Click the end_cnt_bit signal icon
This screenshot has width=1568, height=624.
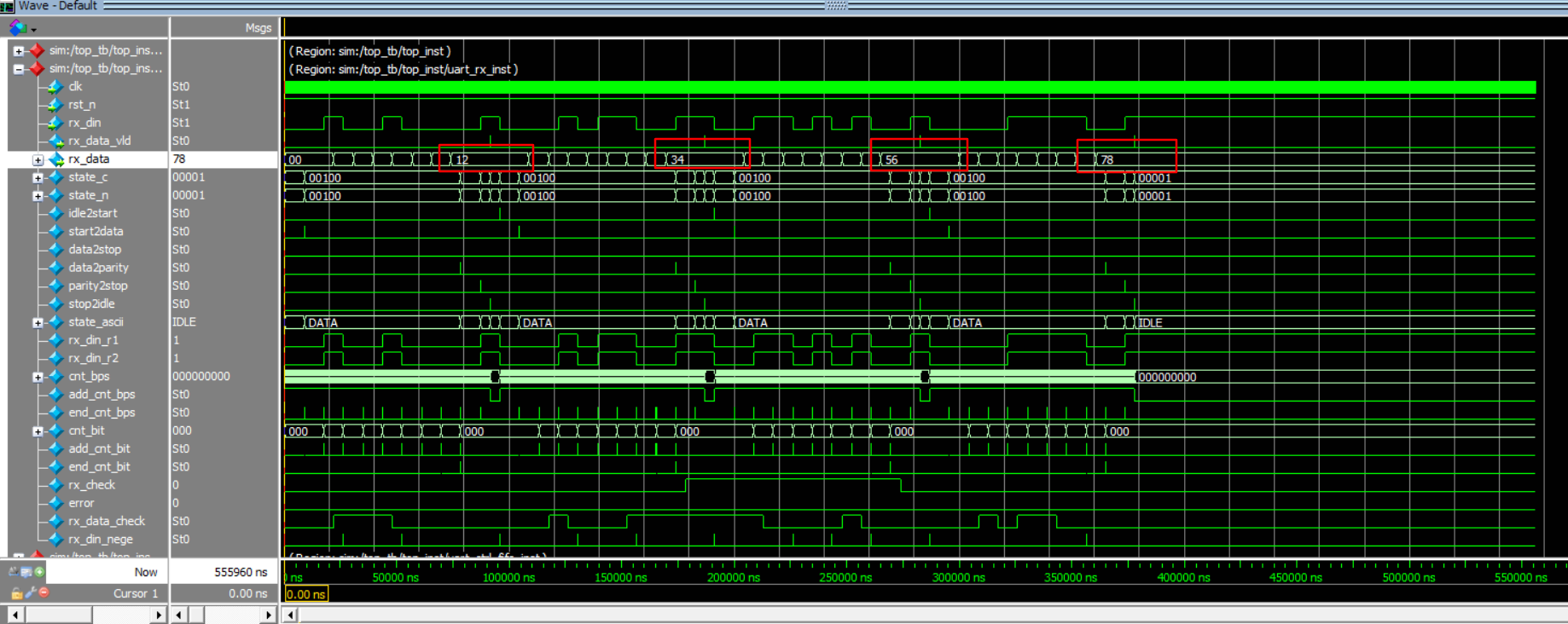(55, 467)
